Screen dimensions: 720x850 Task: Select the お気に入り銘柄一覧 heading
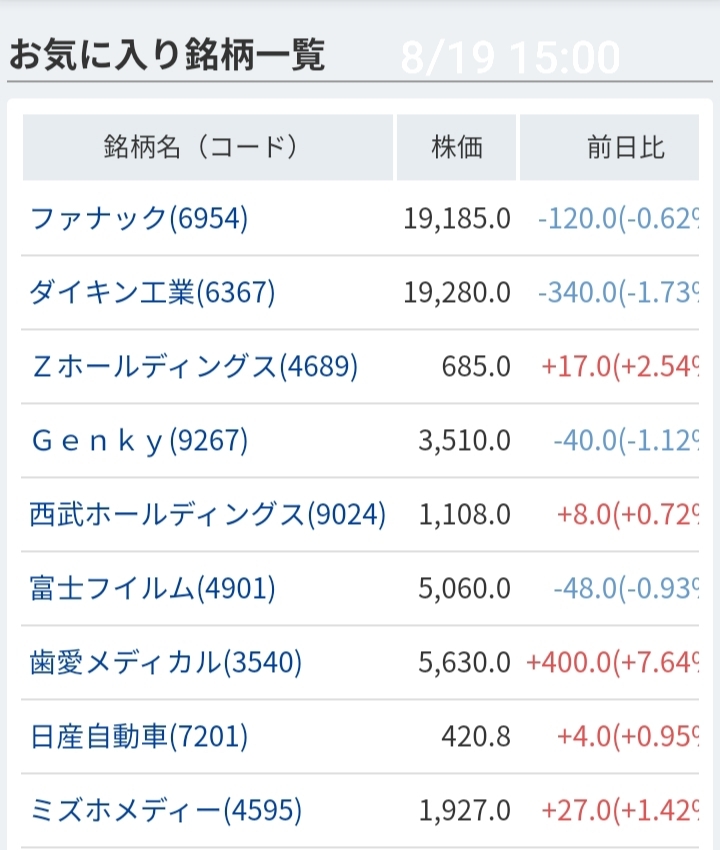[167, 55]
